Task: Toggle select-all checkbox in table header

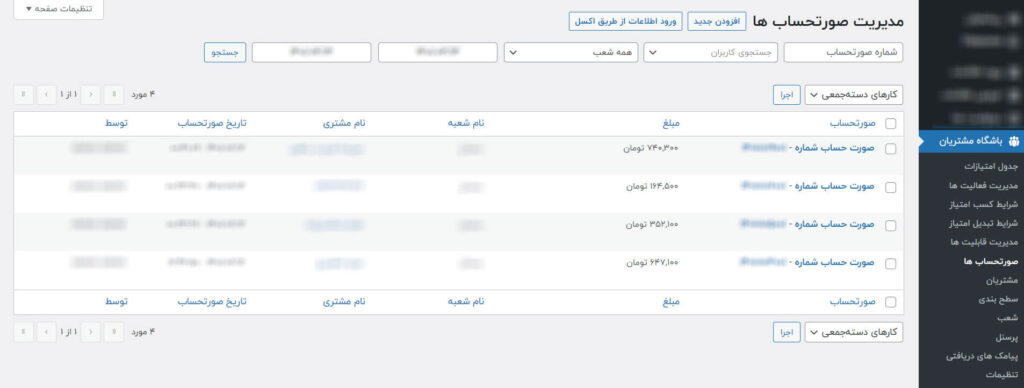Action: pyautogui.click(x=890, y=123)
